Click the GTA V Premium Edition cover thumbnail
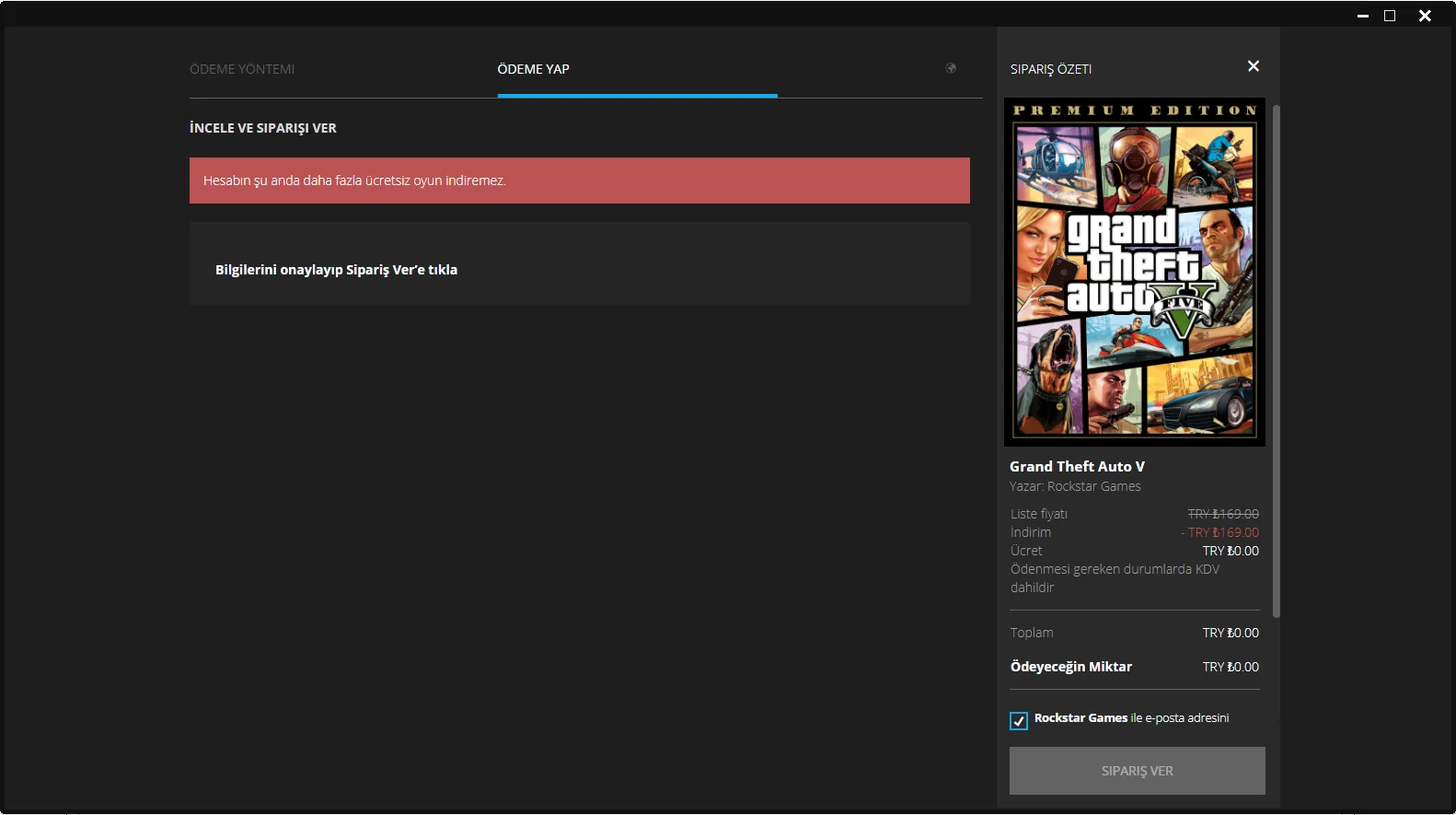 point(1135,272)
